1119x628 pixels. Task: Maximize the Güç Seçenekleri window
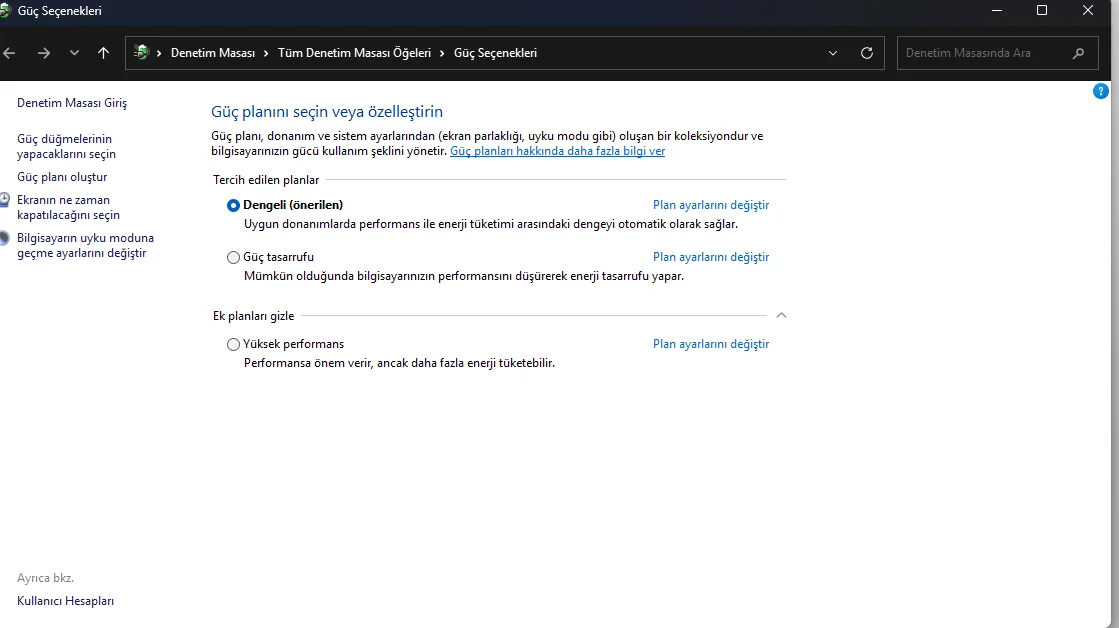click(x=1042, y=11)
